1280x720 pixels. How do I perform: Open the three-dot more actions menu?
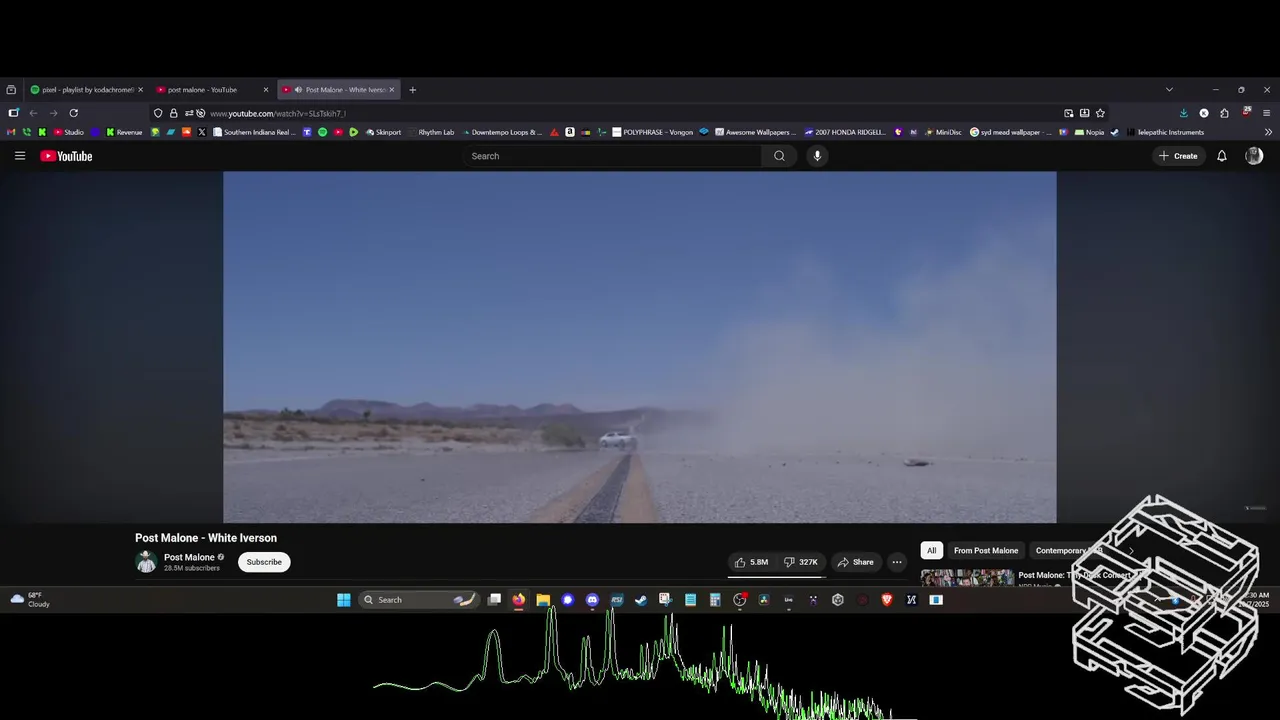896,562
